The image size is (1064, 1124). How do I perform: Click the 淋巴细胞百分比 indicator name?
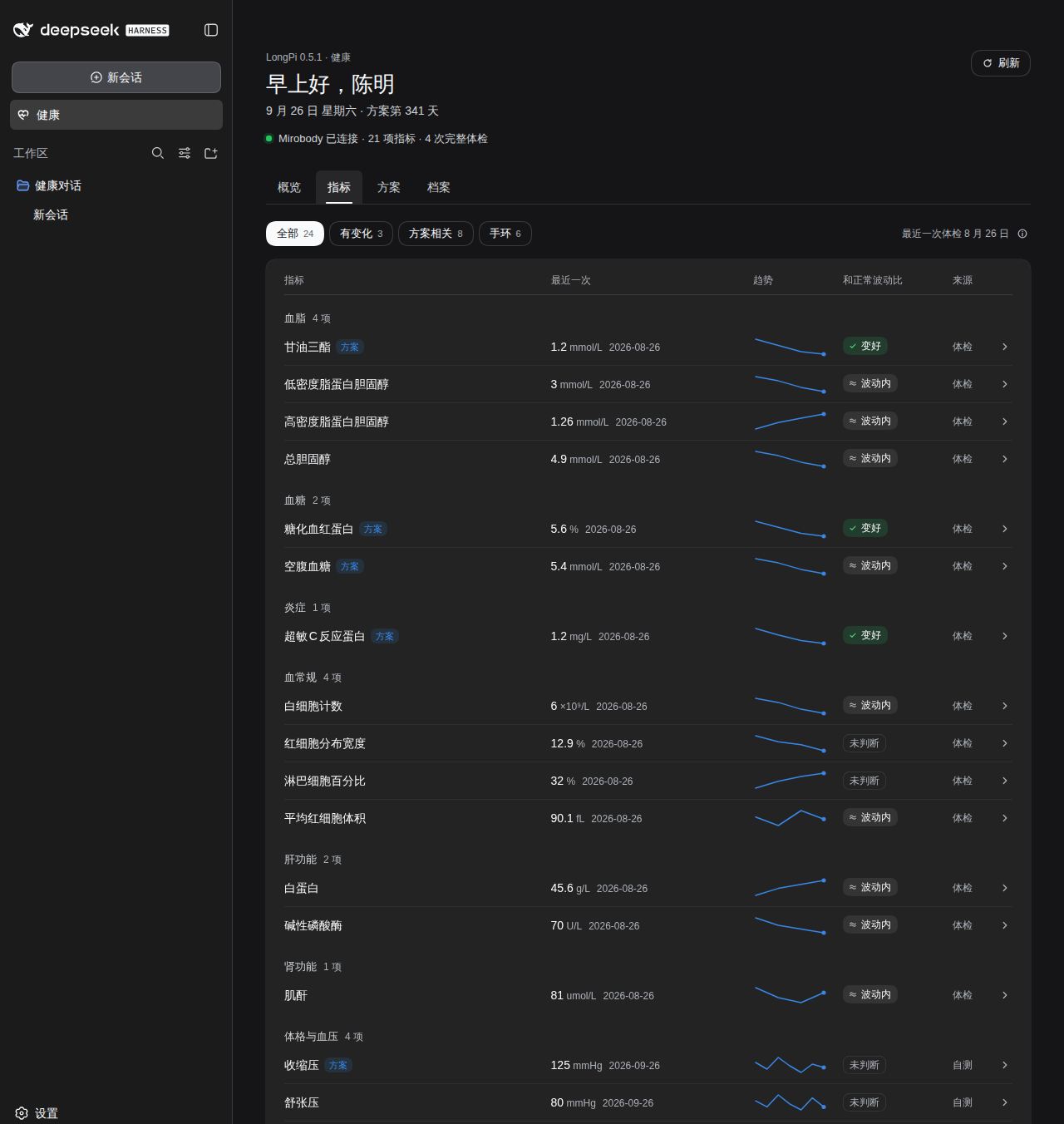tap(325, 781)
